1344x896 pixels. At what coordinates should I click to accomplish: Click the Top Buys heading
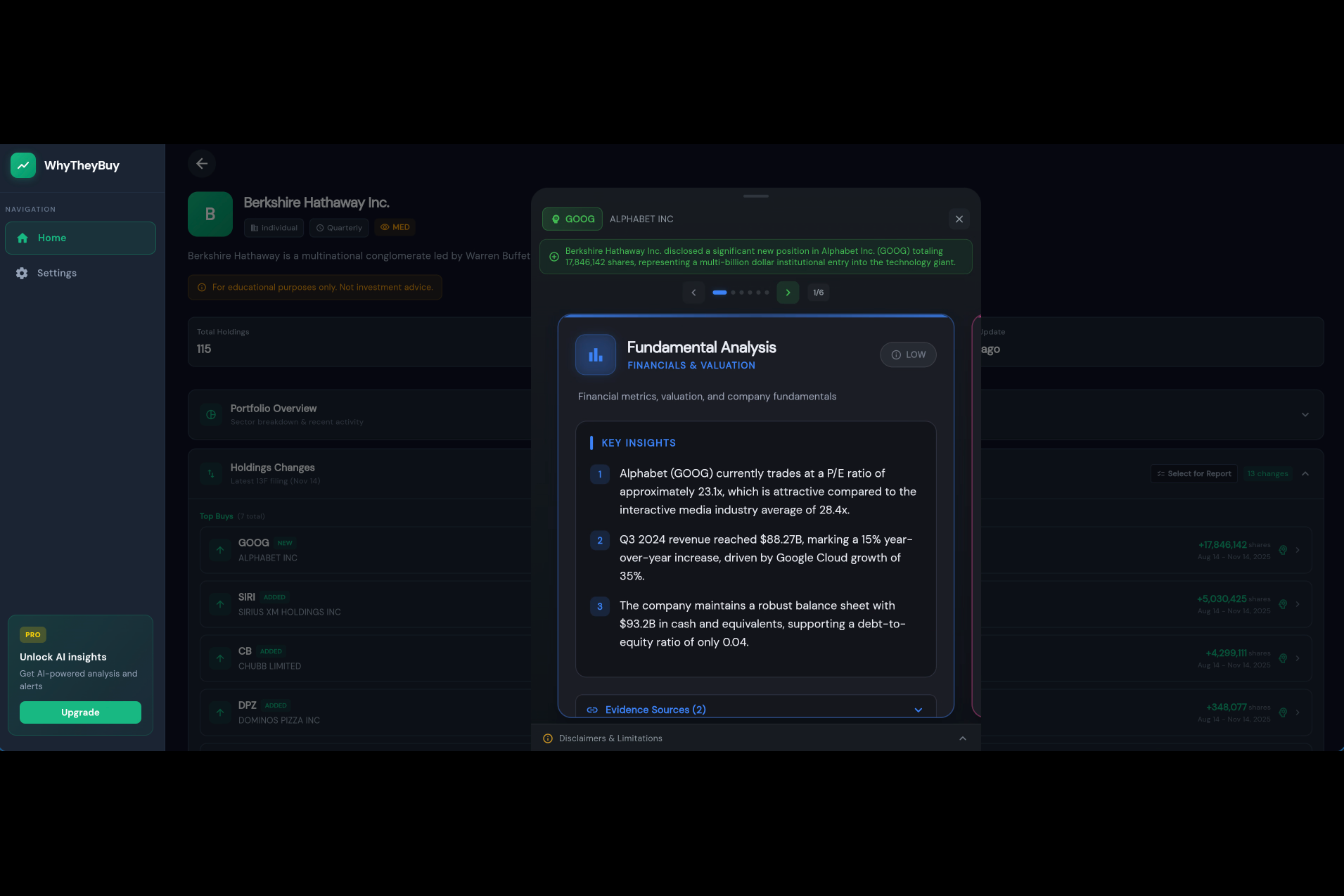click(x=216, y=516)
